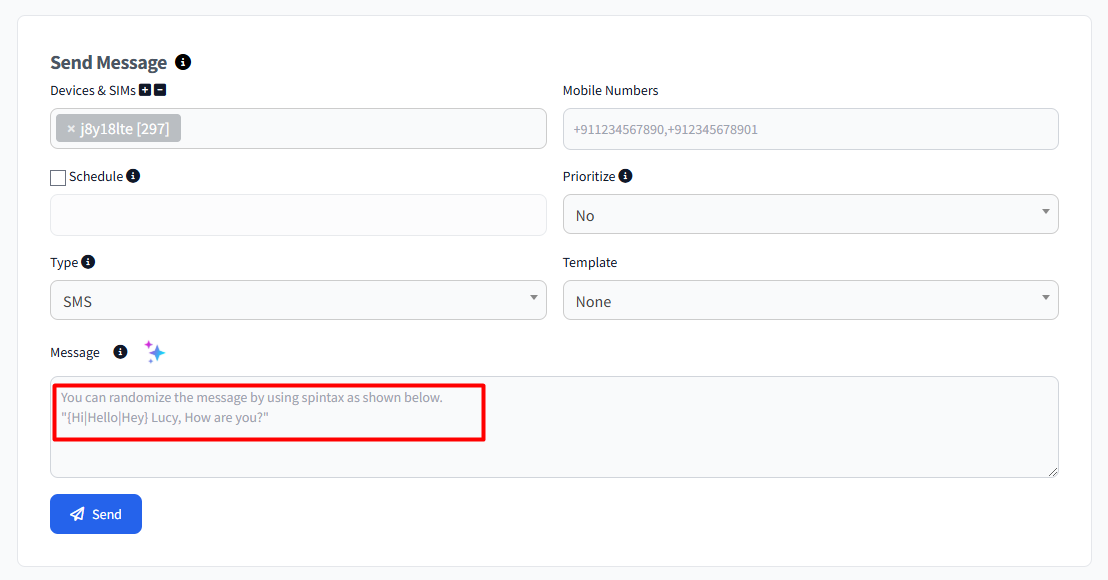This screenshot has height=580, width=1108.
Task: Click the Schedule date input box
Action: (298, 215)
